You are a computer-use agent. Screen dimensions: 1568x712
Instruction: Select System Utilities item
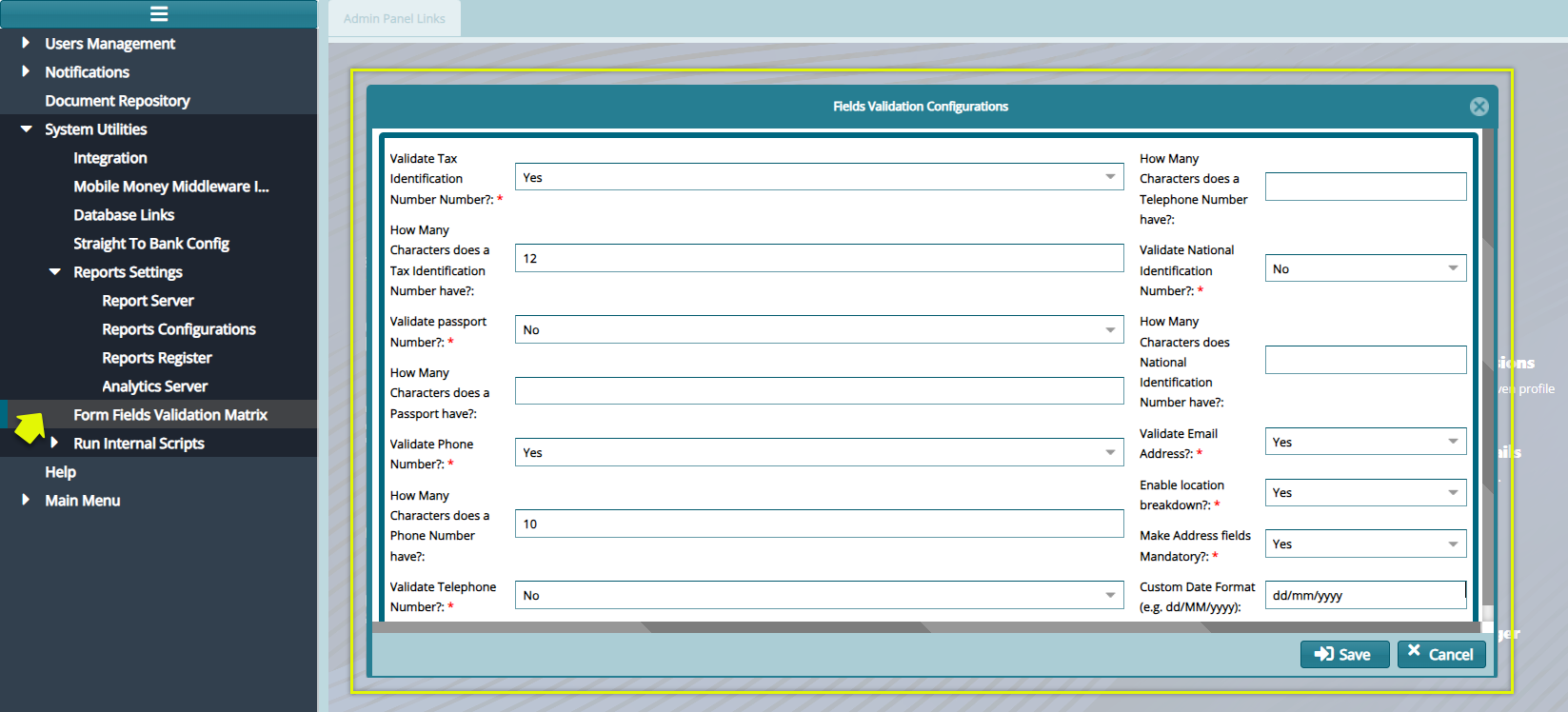96,129
